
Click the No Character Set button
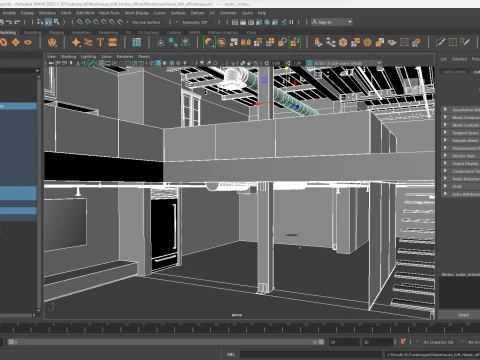pos(438,342)
